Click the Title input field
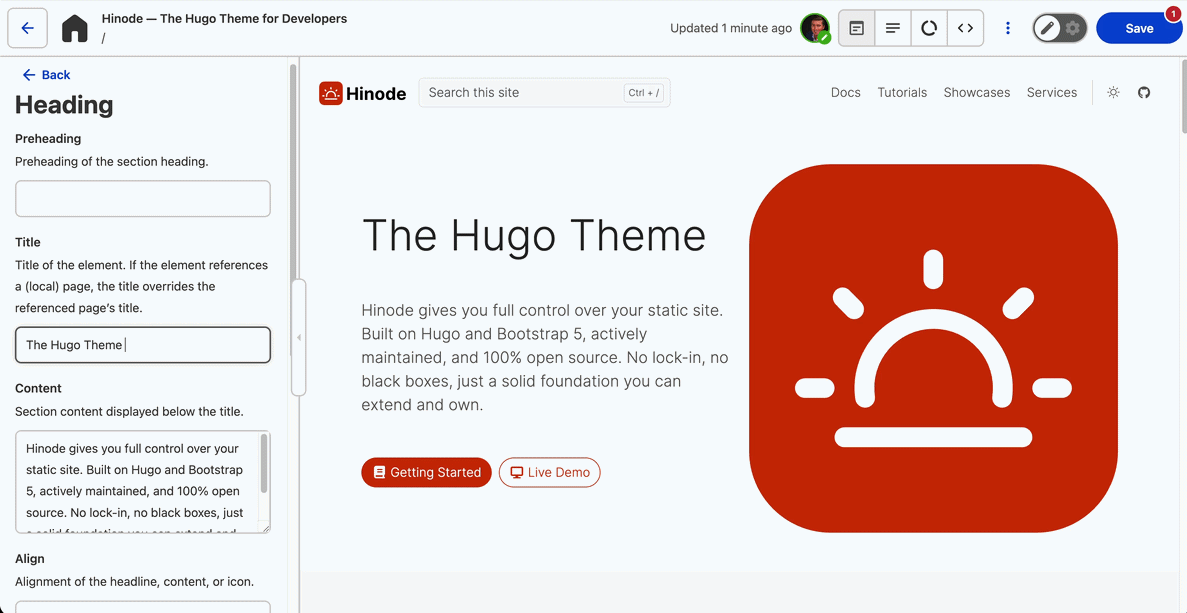 click(x=143, y=345)
